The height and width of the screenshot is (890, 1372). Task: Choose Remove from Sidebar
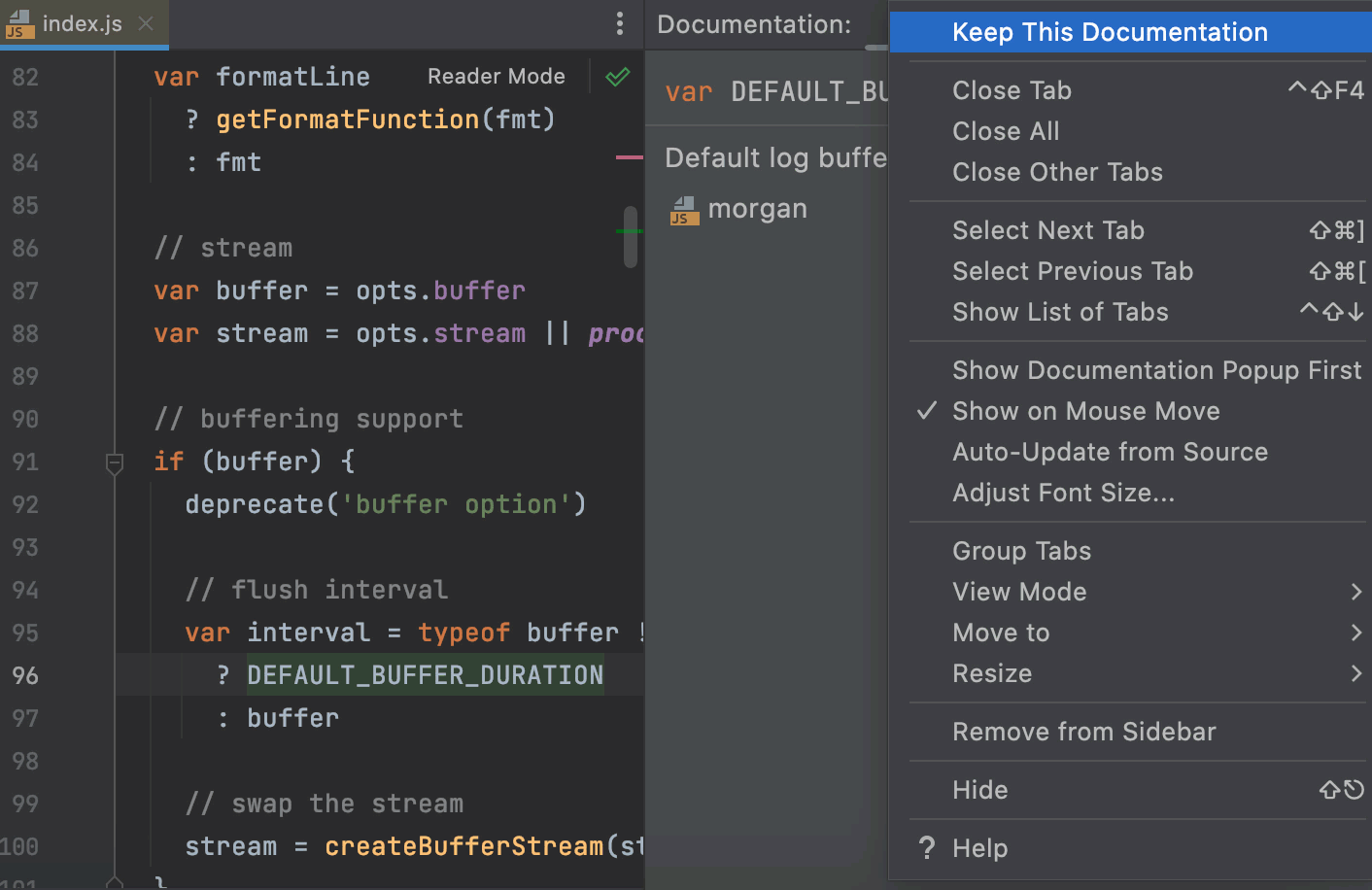[x=1083, y=732]
